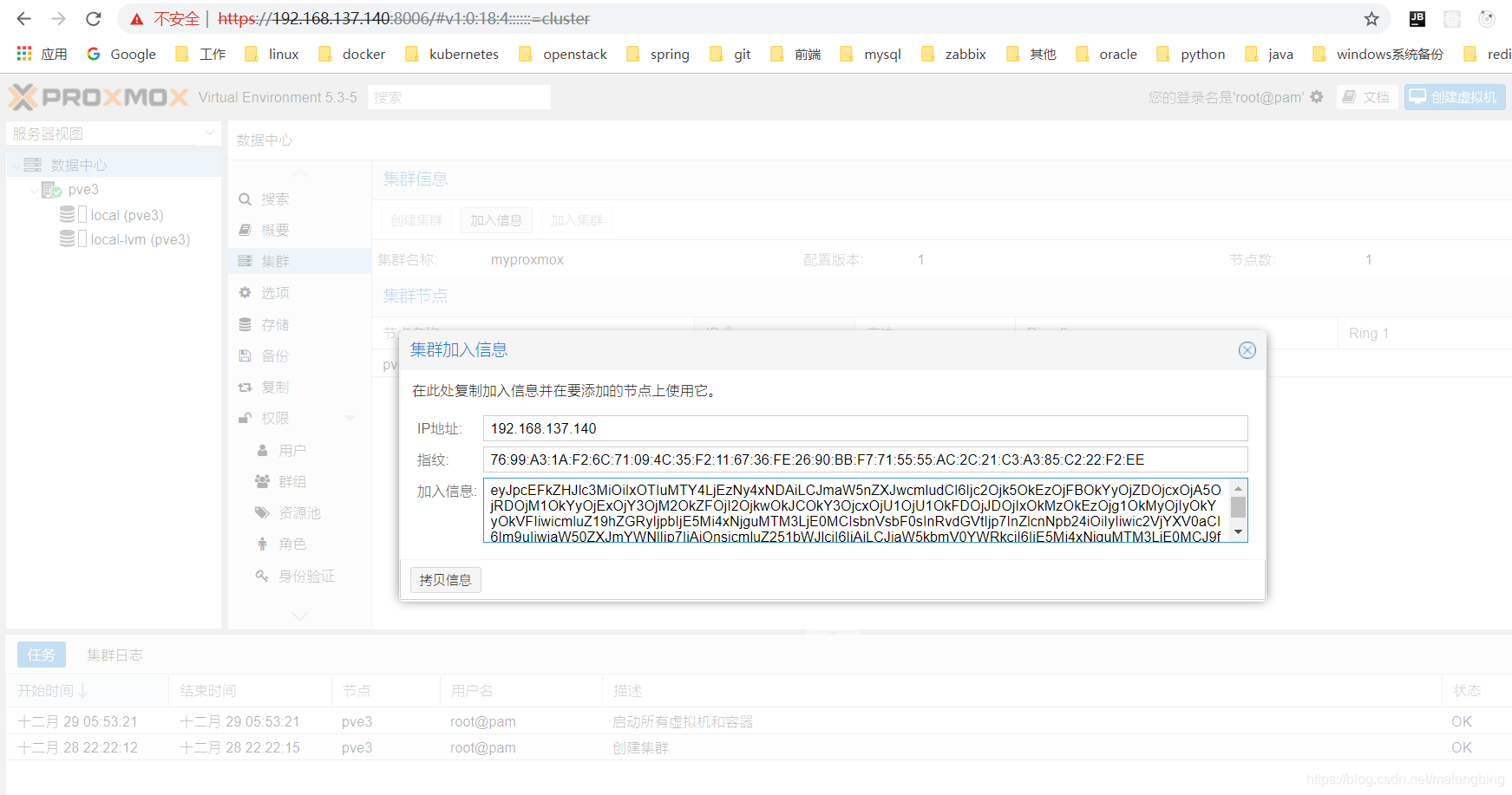Click the Proxmox 搜索 search box
This screenshot has width=1512, height=795.
pyautogui.click(x=459, y=97)
